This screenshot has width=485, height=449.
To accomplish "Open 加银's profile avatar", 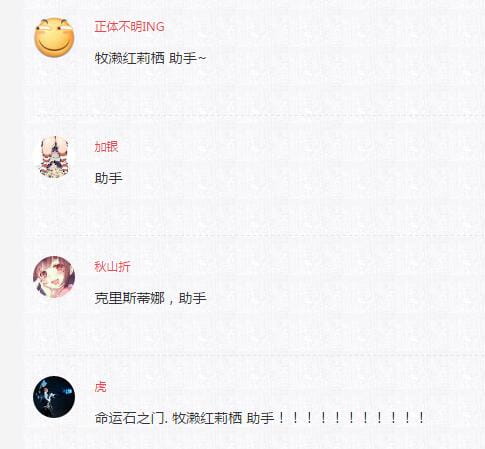I will (54, 157).
